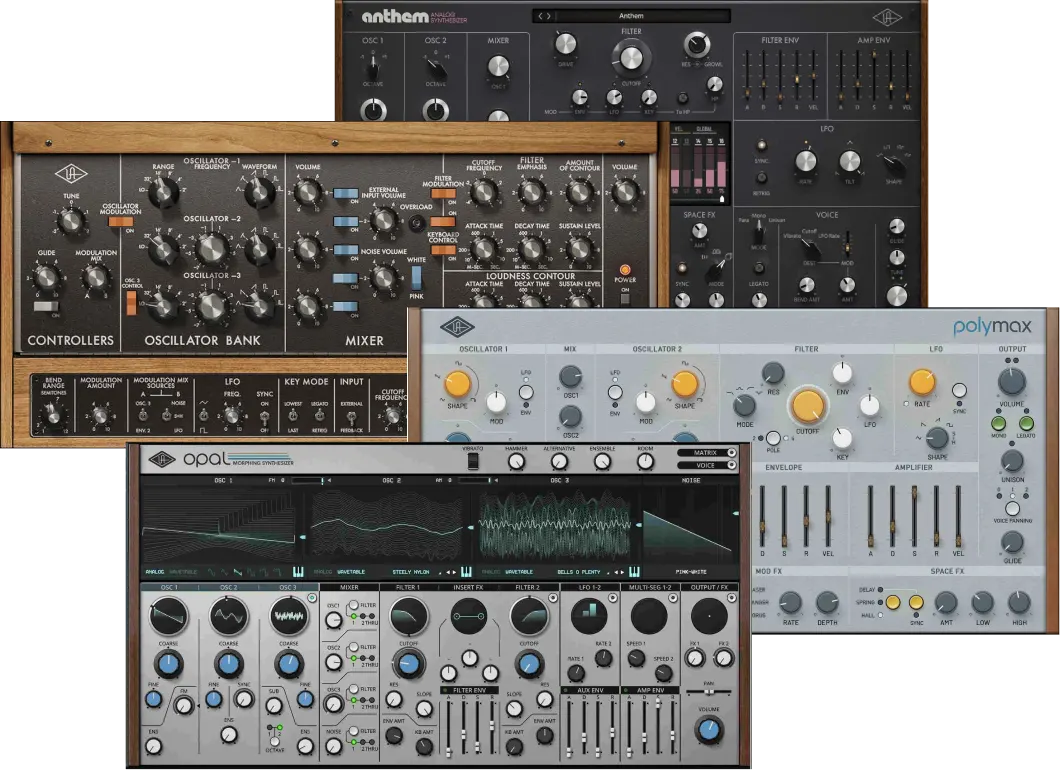
Task: Adjust the Pan slider in Opal output
Action: pos(709,691)
